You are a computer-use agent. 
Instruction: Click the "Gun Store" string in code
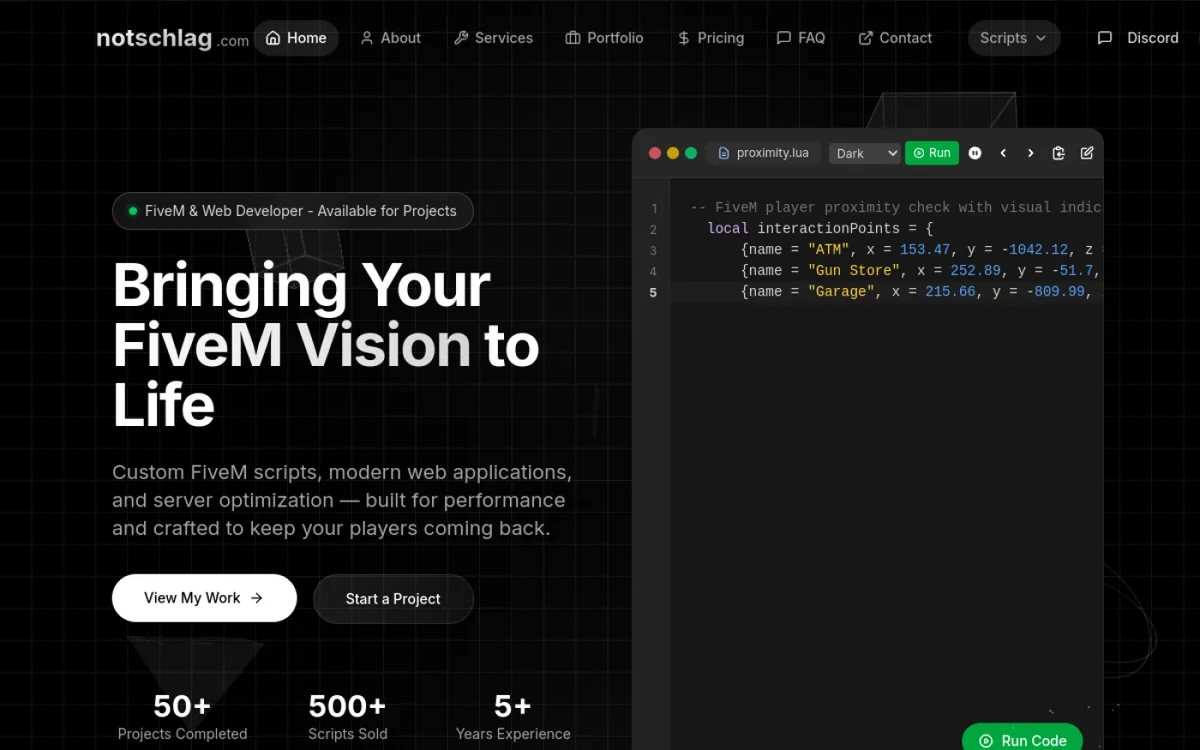(854, 271)
